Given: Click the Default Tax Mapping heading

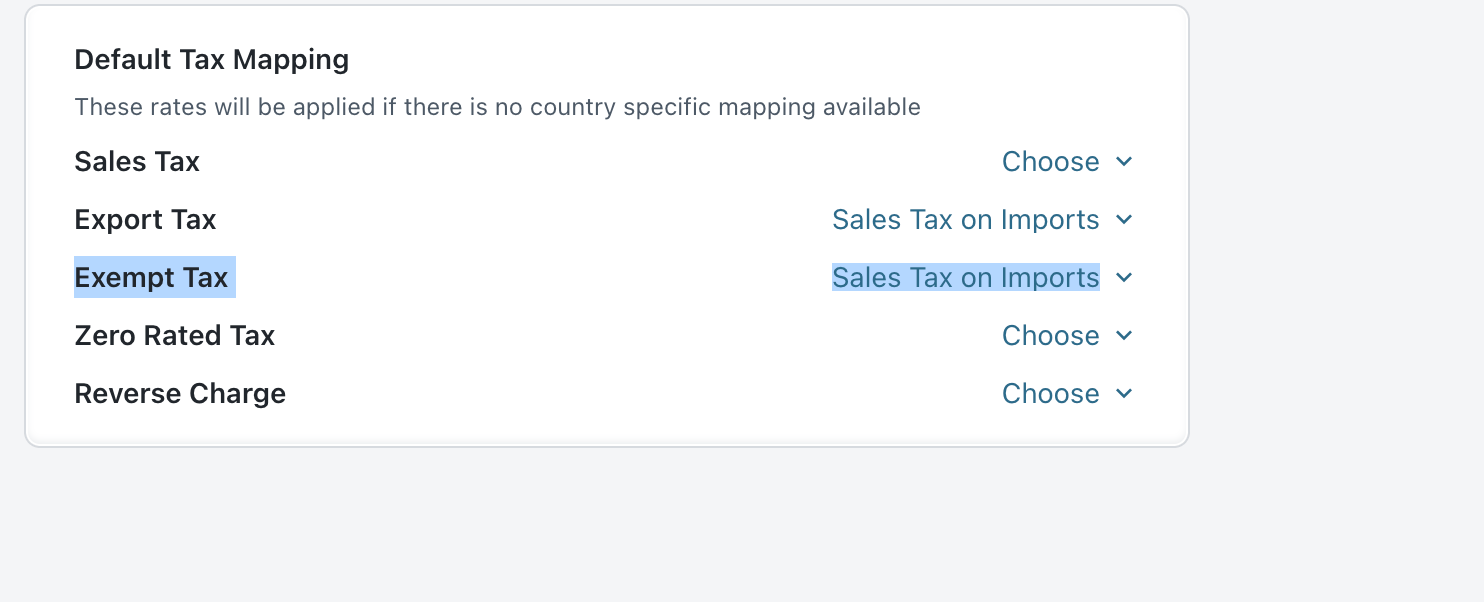Looking at the screenshot, I should [211, 60].
